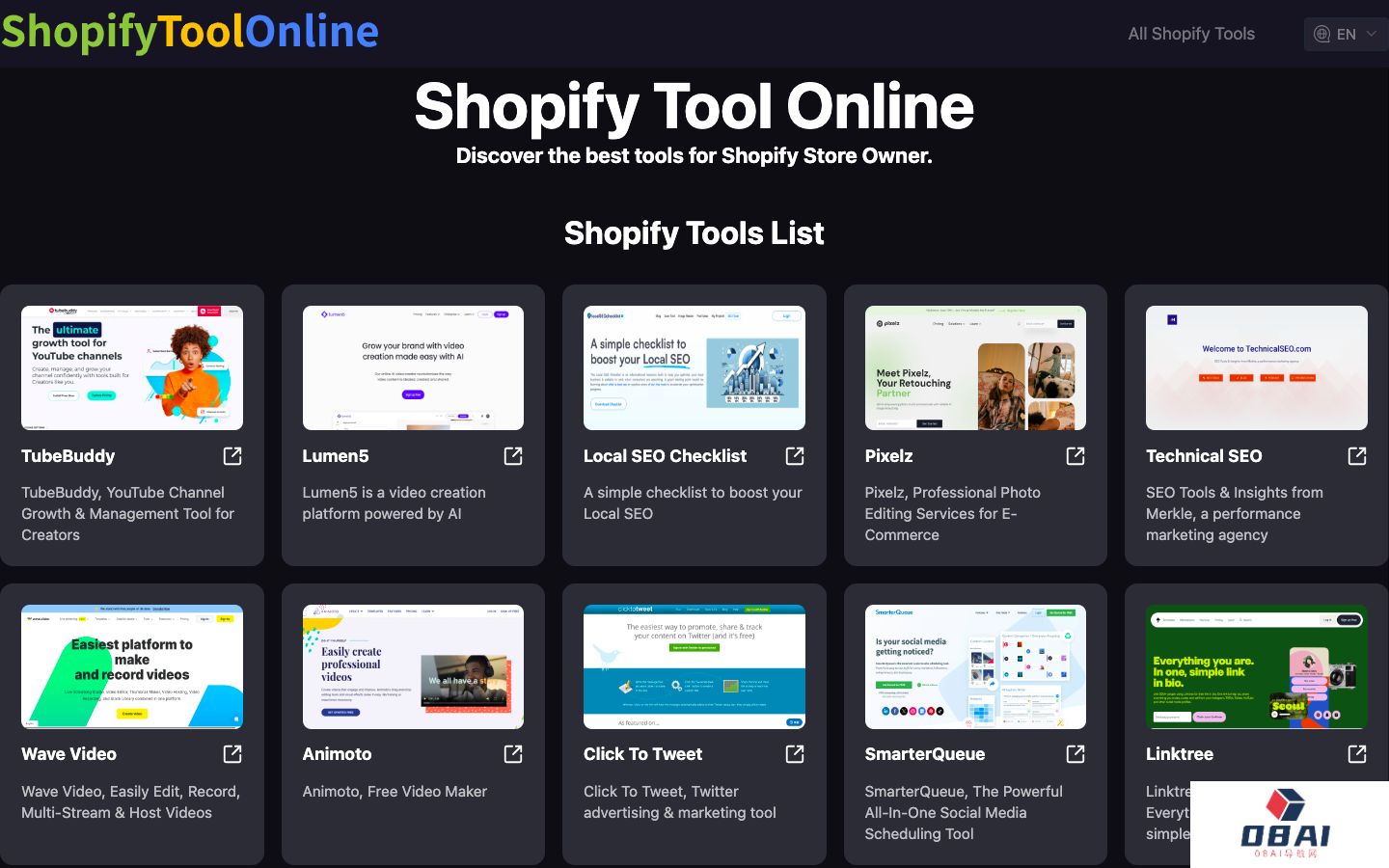Click the Local SEO Checklist thumbnail

click(x=694, y=367)
